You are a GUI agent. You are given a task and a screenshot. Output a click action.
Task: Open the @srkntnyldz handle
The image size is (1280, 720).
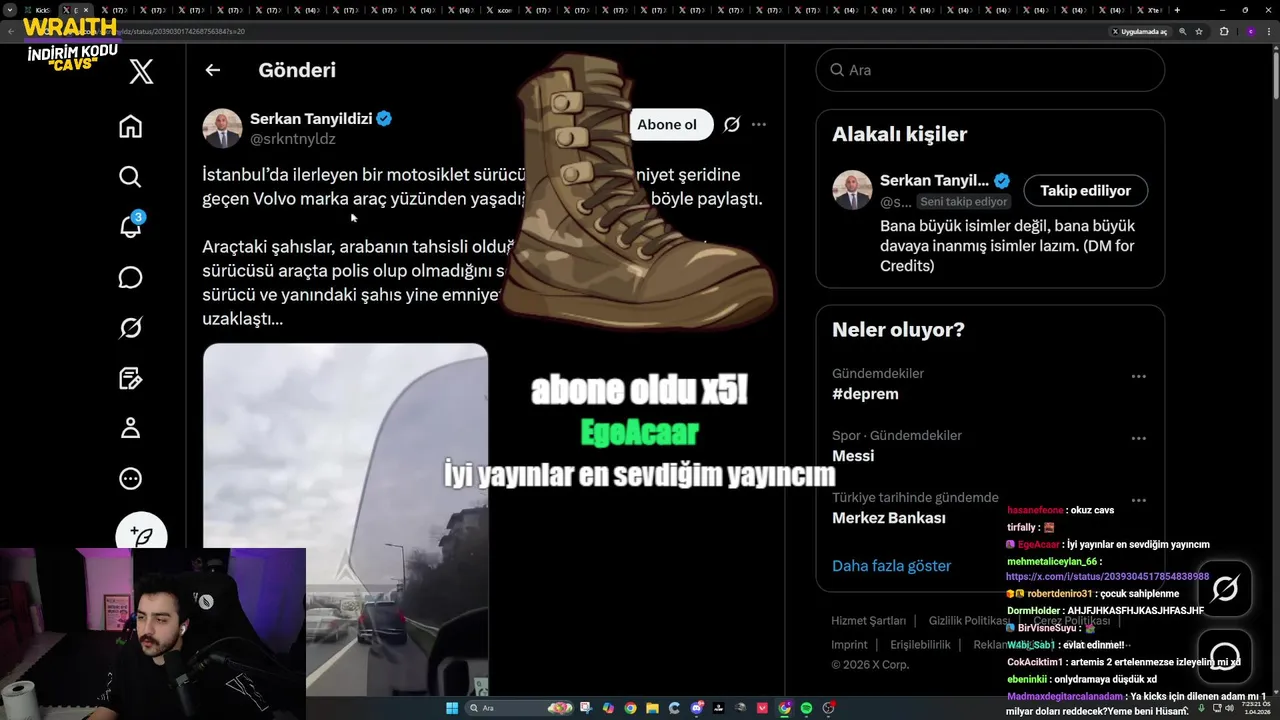click(292, 139)
